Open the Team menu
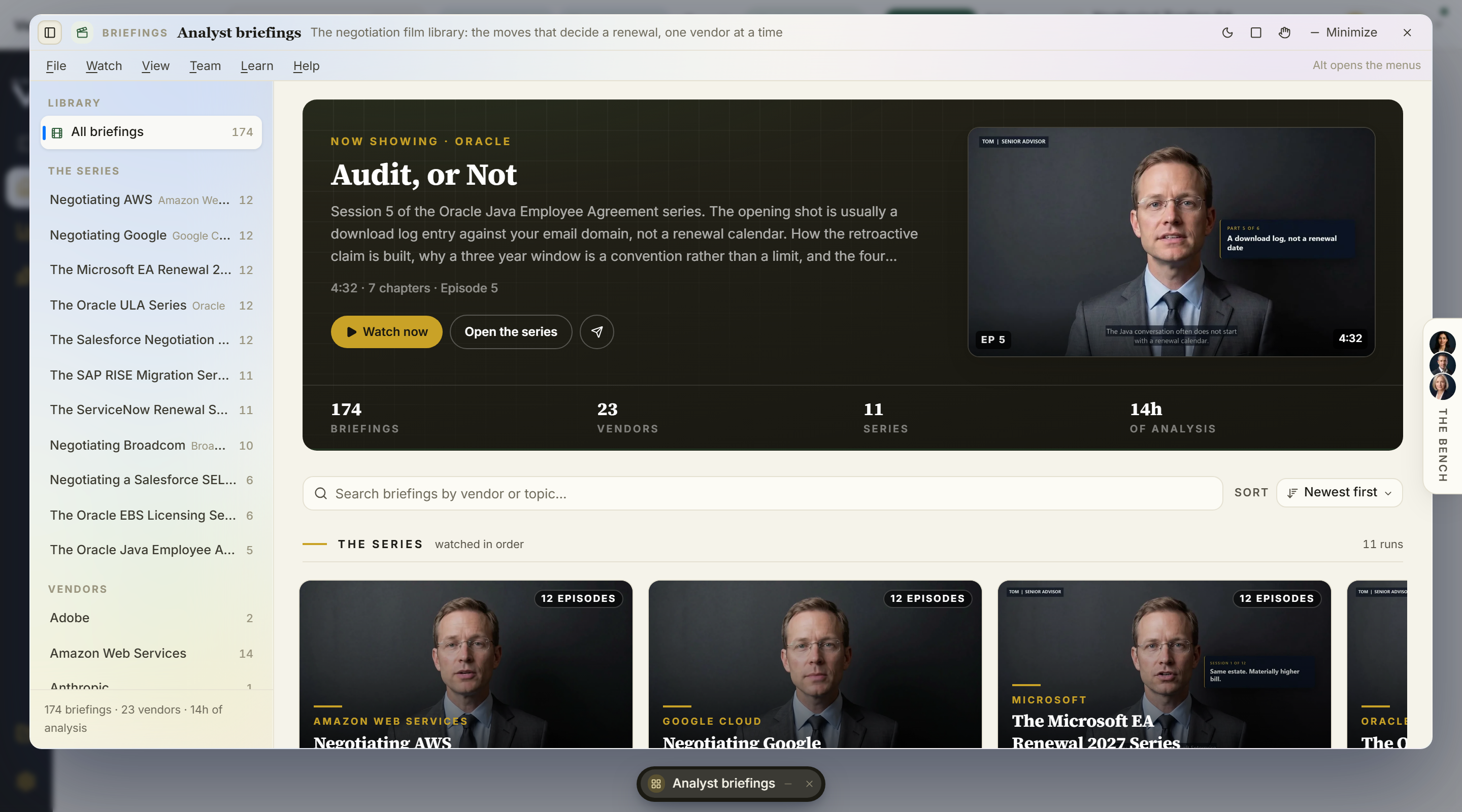 coord(205,66)
